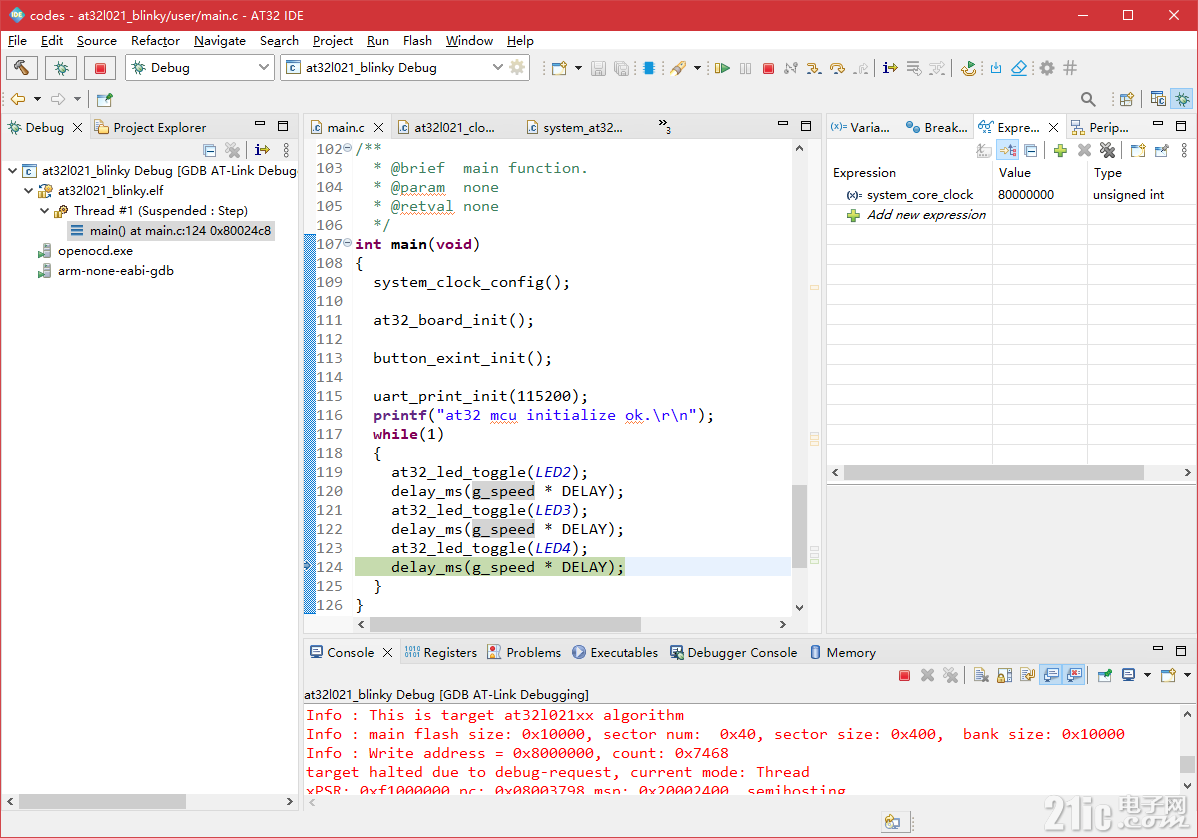The height and width of the screenshot is (838, 1198).
Task: Click the Suspend debug button
Action: (x=746, y=68)
